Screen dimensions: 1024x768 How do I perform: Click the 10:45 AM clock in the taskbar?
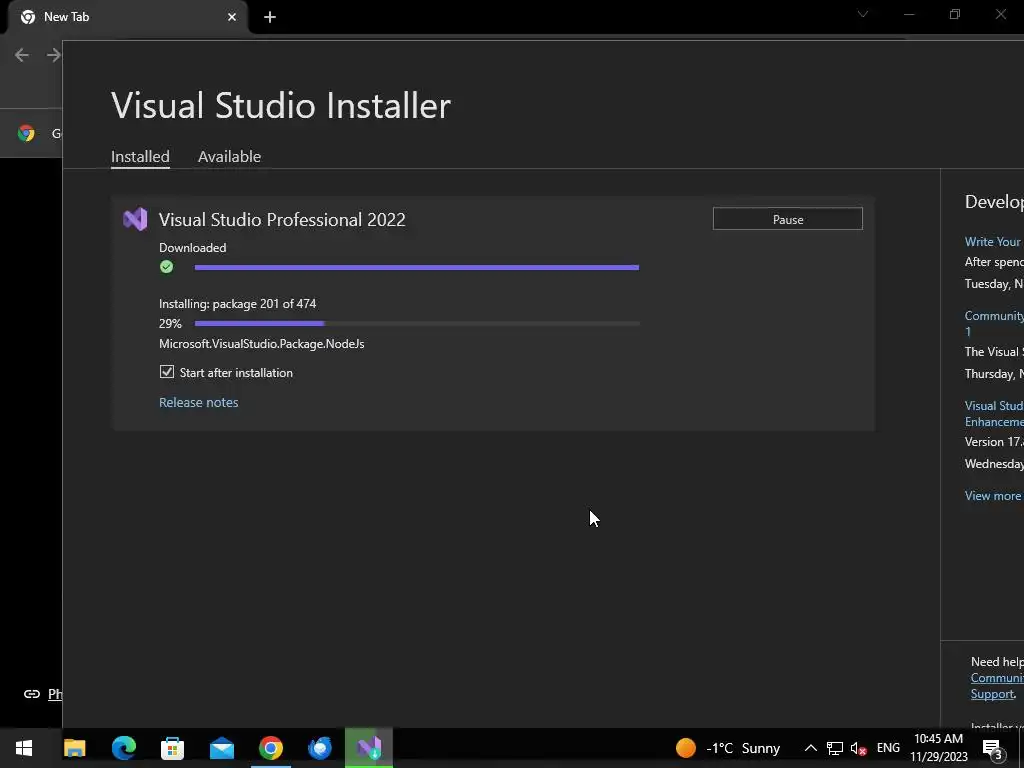pos(938,739)
